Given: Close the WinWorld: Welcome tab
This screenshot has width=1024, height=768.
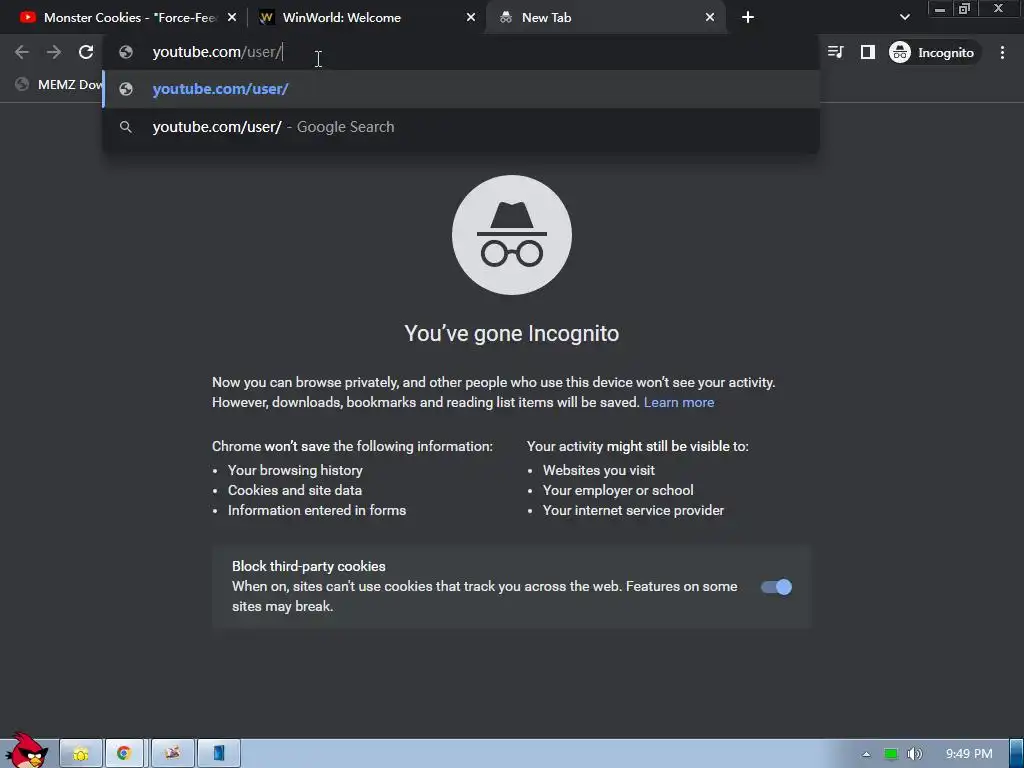Looking at the screenshot, I should [x=471, y=18].
